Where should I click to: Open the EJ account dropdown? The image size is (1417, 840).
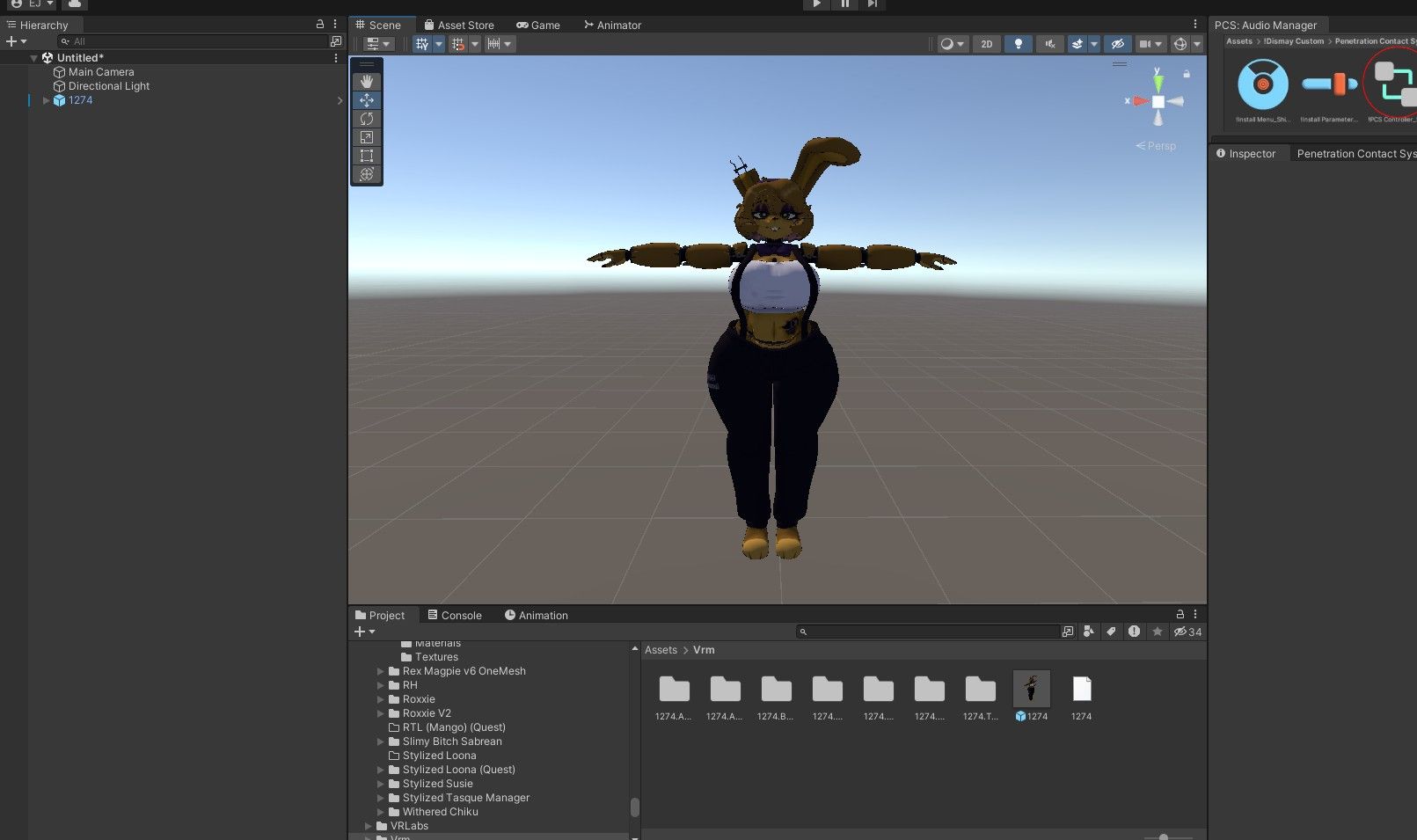click(x=32, y=4)
